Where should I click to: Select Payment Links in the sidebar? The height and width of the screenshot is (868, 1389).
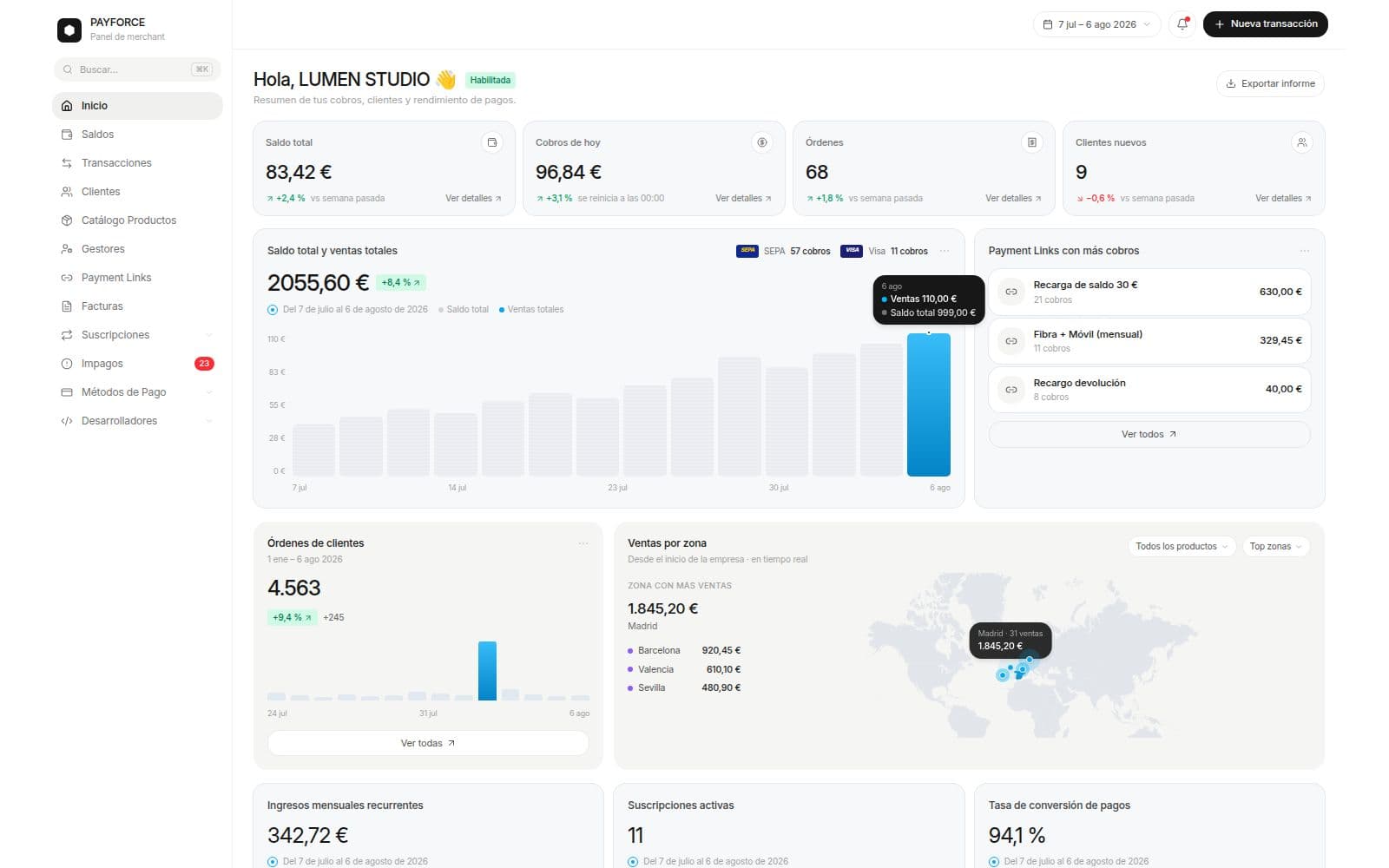(137, 278)
